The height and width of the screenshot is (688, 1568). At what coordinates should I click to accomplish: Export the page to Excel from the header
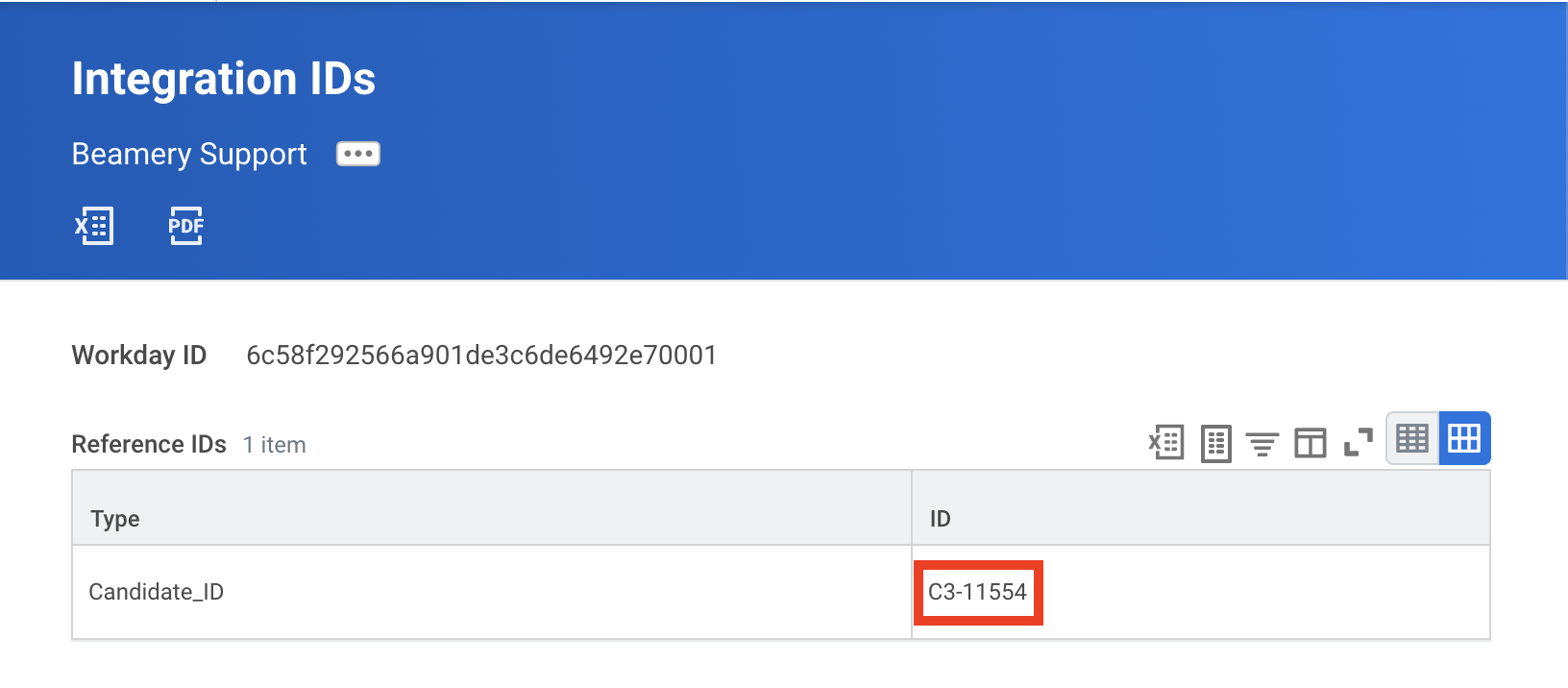pos(94,227)
